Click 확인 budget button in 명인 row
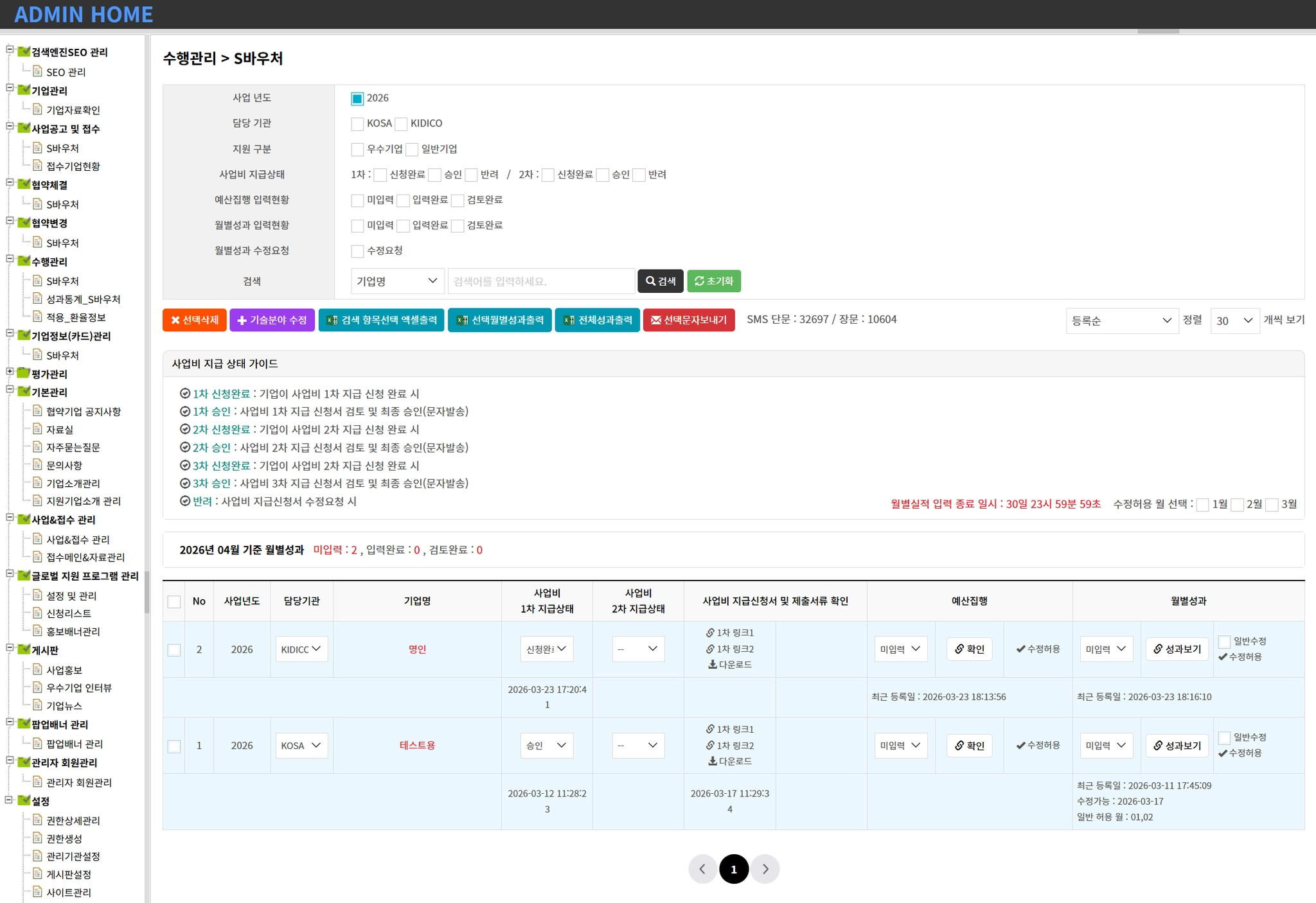The width and height of the screenshot is (1316, 903). click(969, 649)
